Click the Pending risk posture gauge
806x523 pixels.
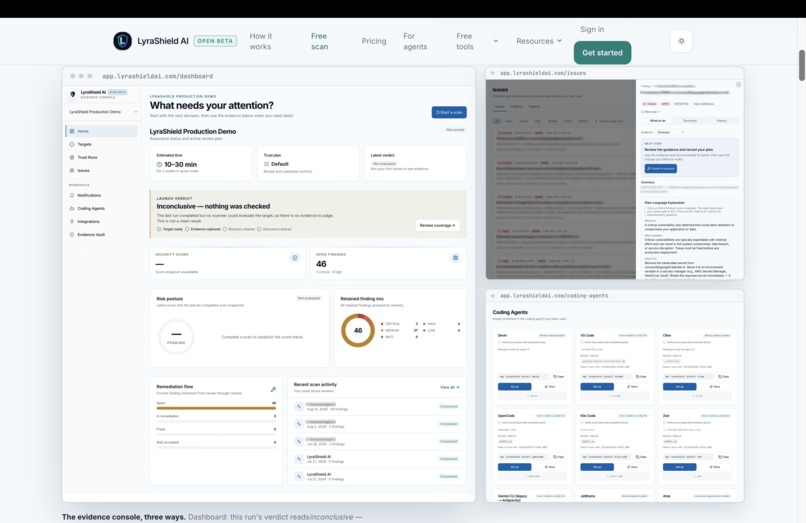[176, 337]
